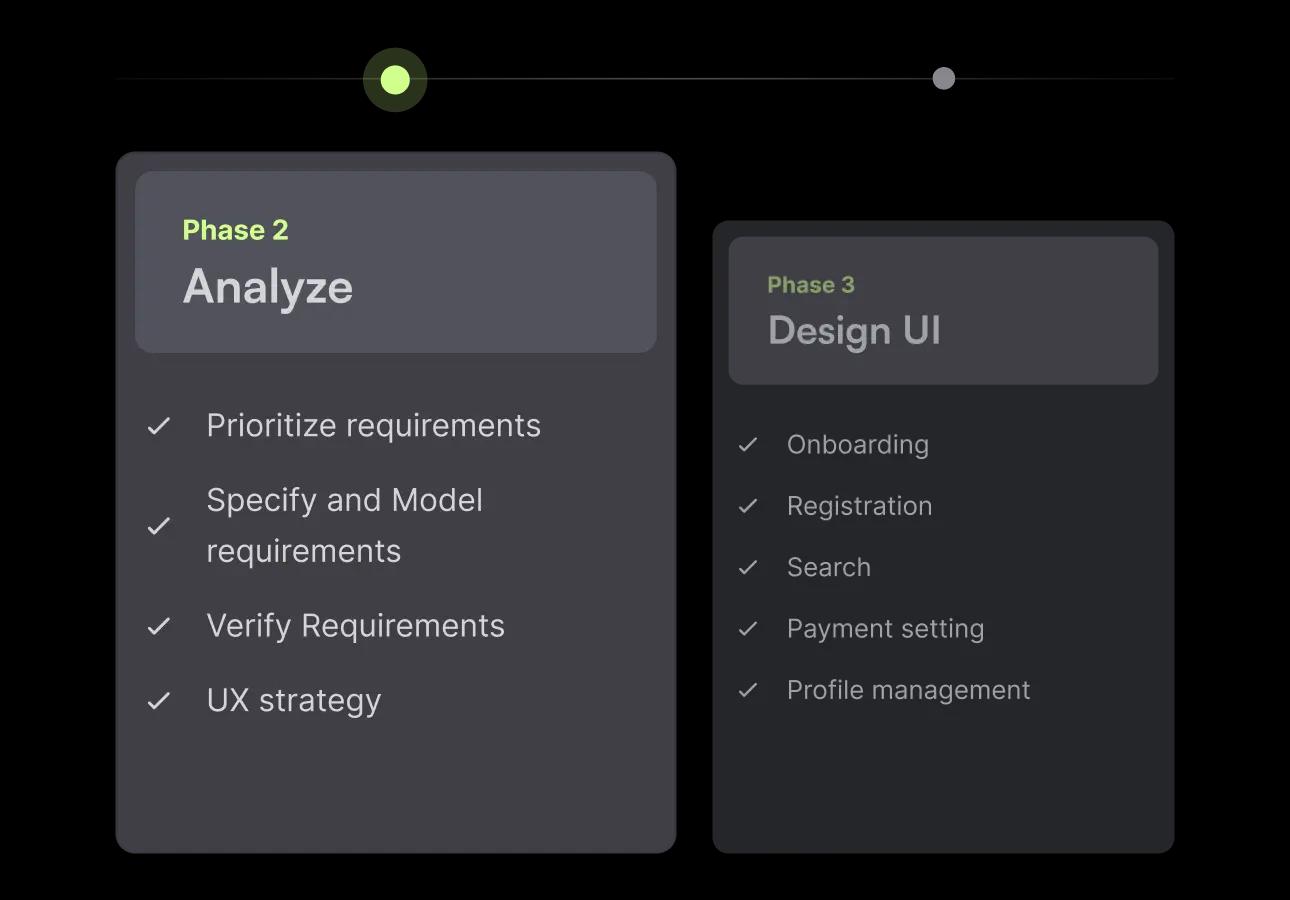
Task: Select the Verify Requirements item
Action: [x=355, y=626]
